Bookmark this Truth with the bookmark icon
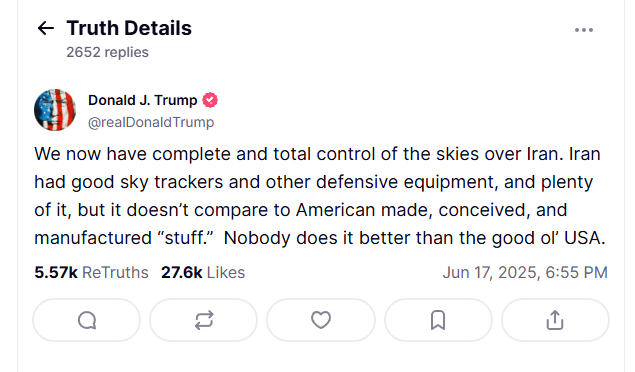The image size is (635, 372). [x=438, y=320]
